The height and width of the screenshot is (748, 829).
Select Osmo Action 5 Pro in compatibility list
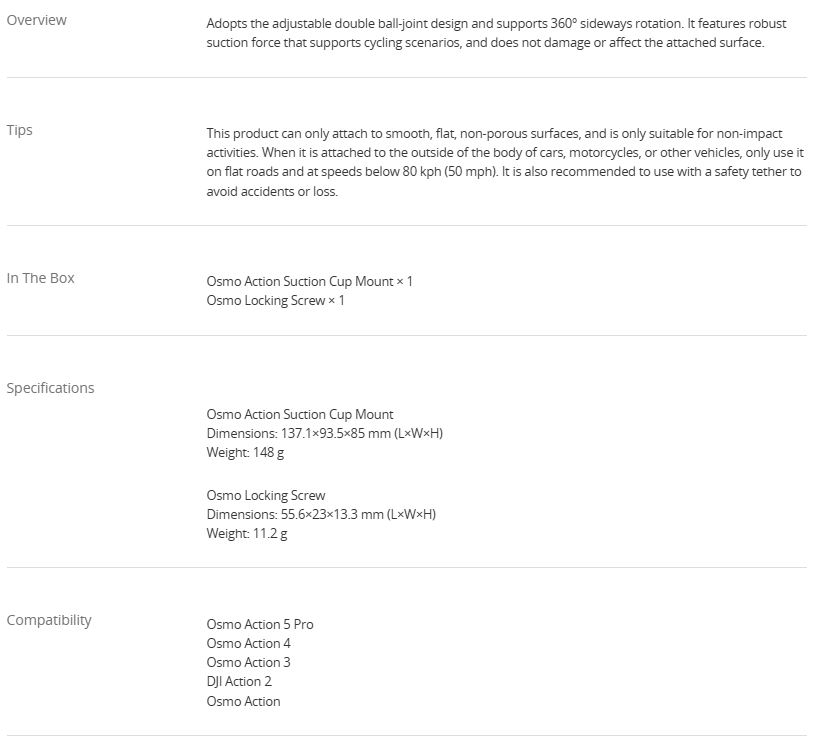click(x=260, y=624)
